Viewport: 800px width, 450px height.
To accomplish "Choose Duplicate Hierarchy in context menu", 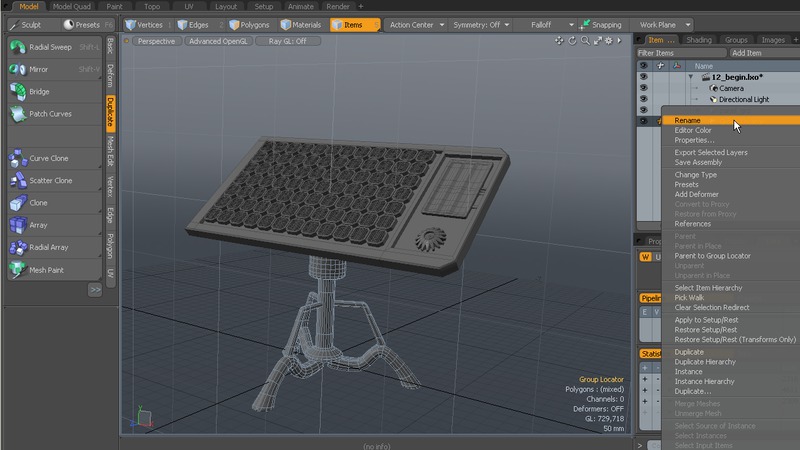I will pyautogui.click(x=705, y=362).
